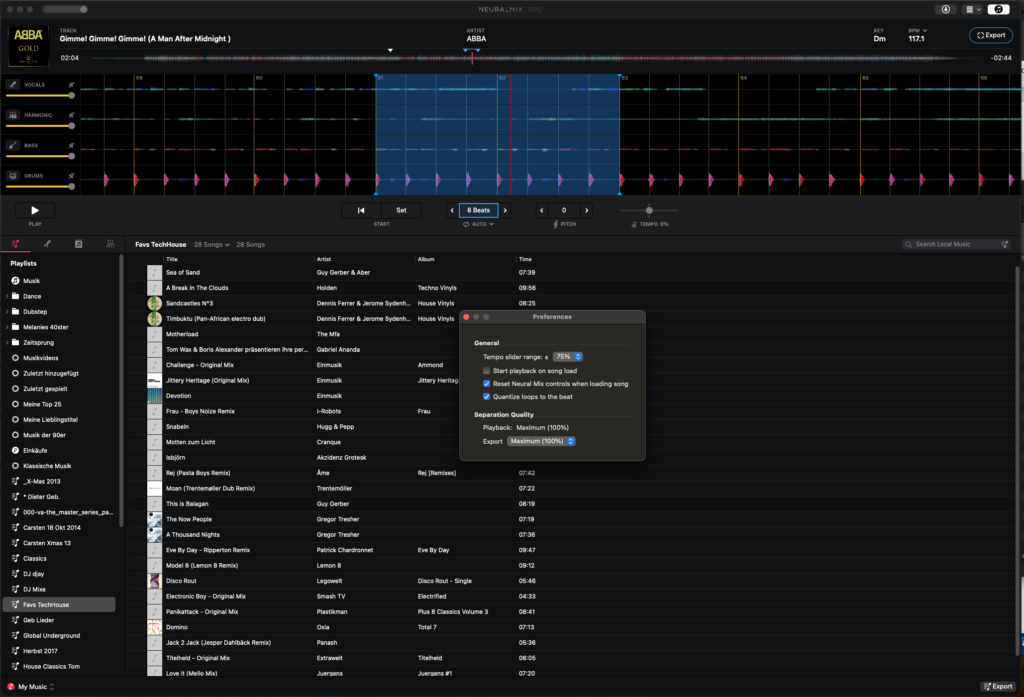
Task: Mute the Drums stem
Action: coord(71,176)
